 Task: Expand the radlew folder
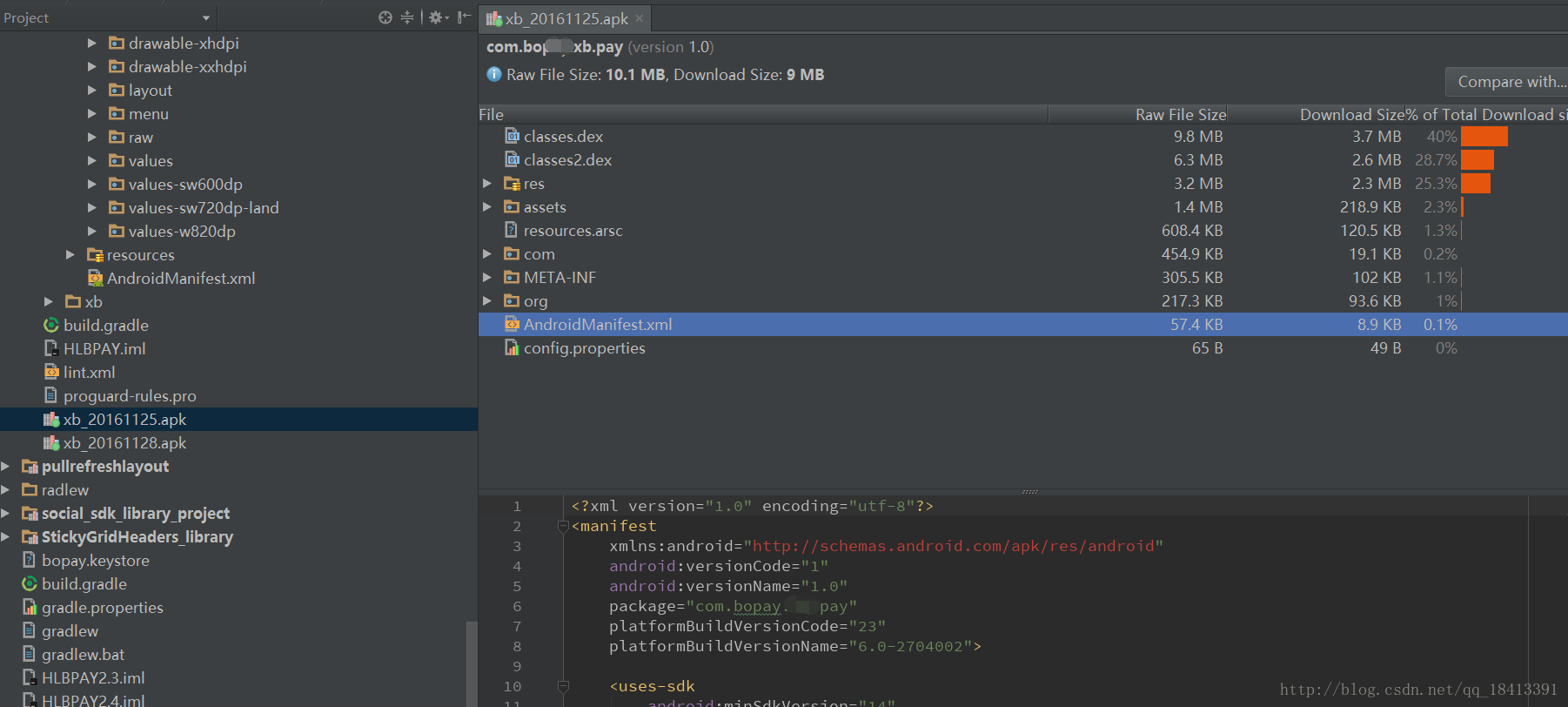pos(5,489)
